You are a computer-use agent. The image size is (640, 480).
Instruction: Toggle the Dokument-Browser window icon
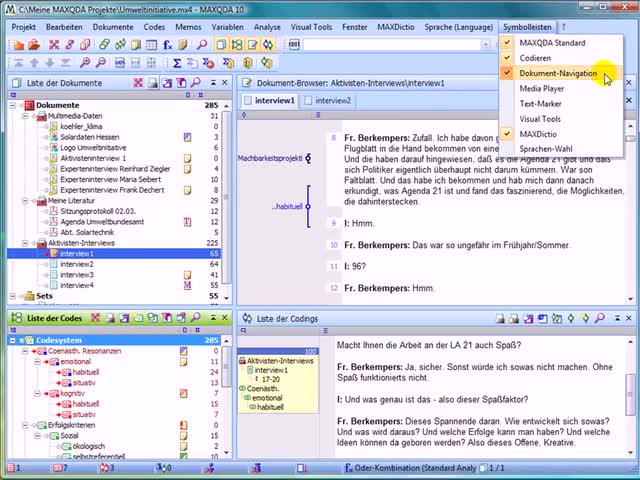[253, 44]
